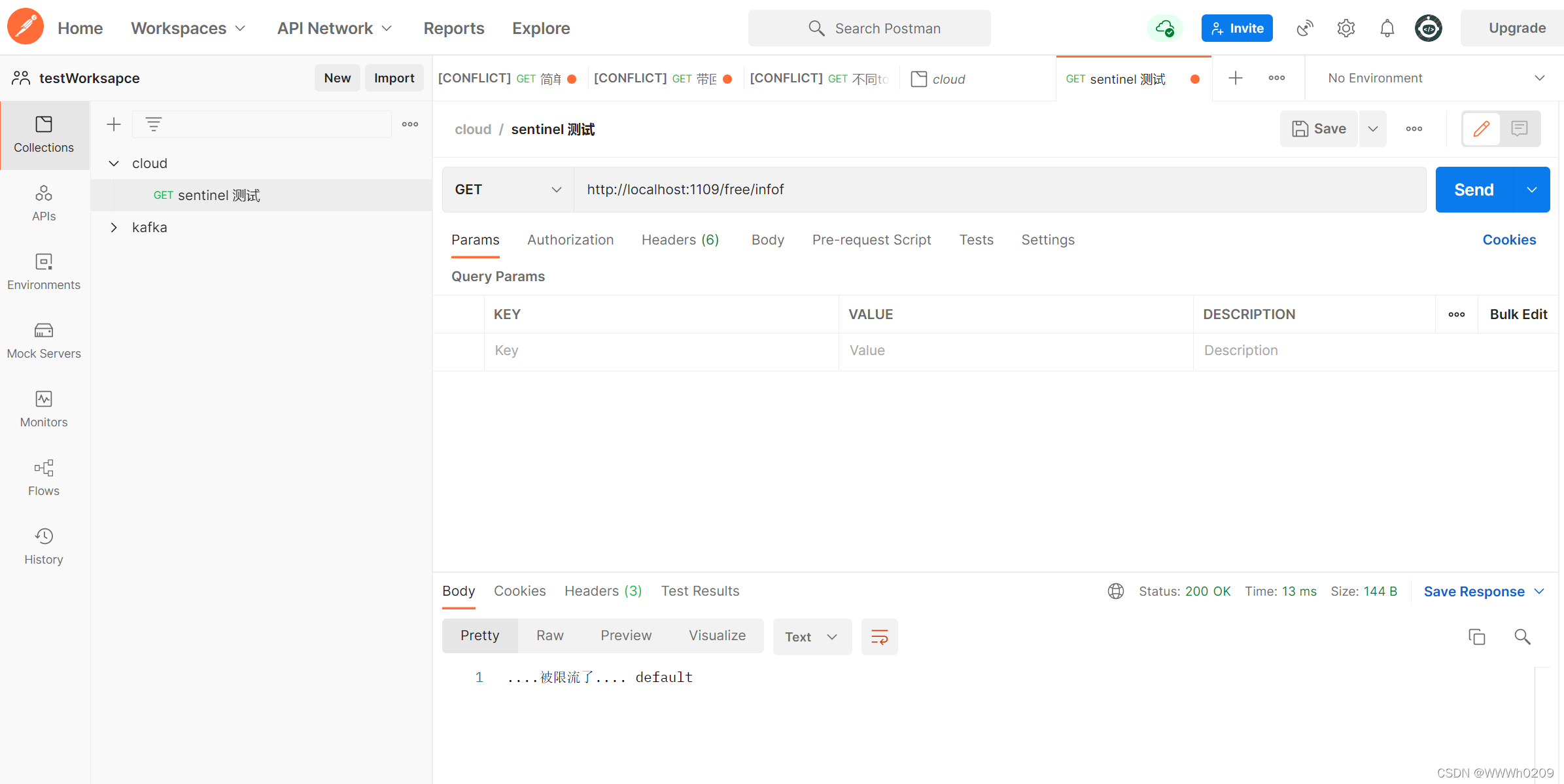Open collections panel more options
The image size is (1564, 784).
(x=410, y=124)
